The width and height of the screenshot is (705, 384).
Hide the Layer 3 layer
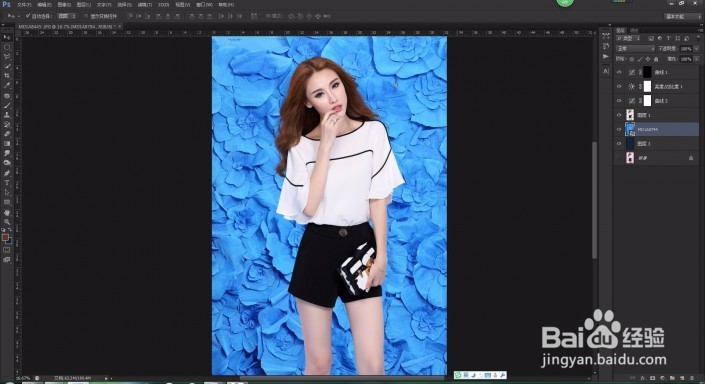pos(619,144)
